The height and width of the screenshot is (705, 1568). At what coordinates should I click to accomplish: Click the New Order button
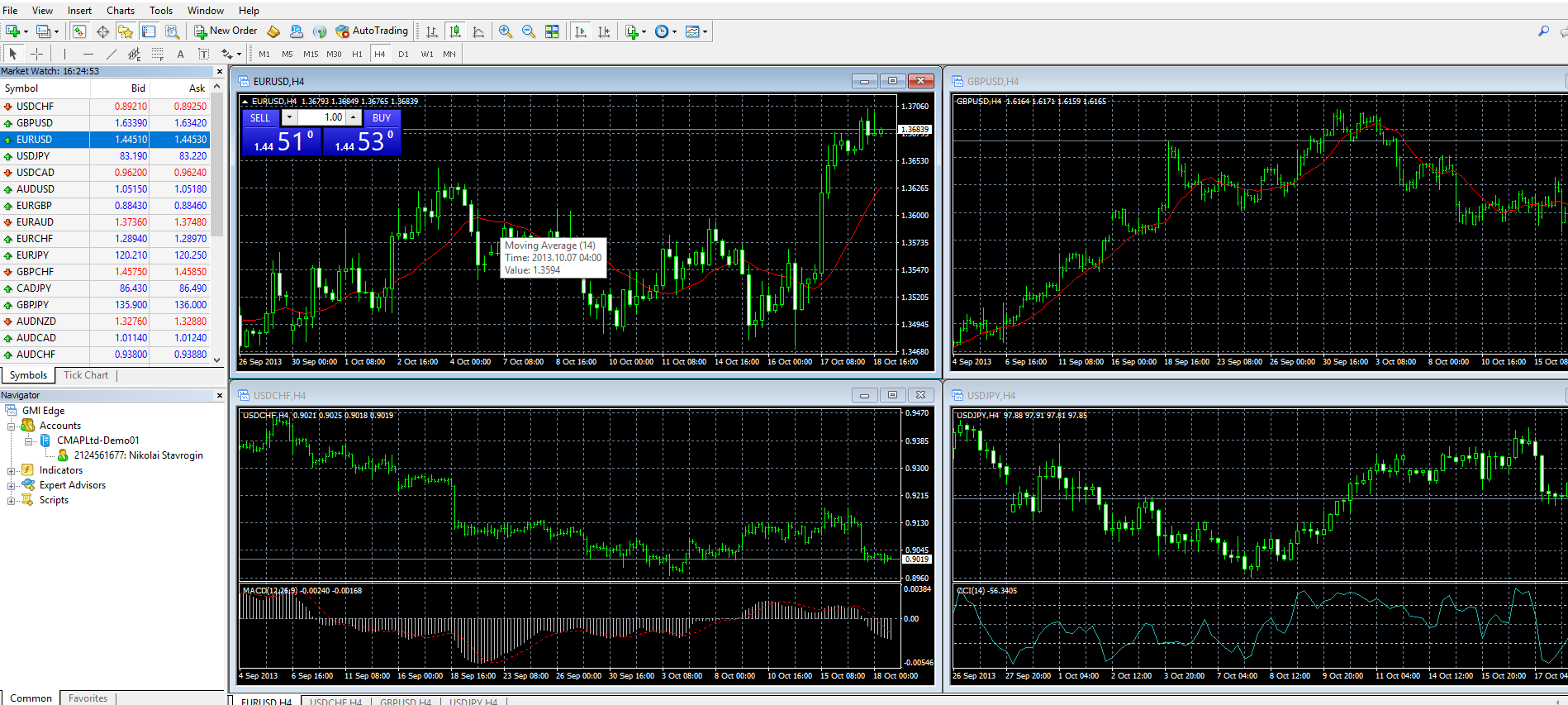[226, 31]
